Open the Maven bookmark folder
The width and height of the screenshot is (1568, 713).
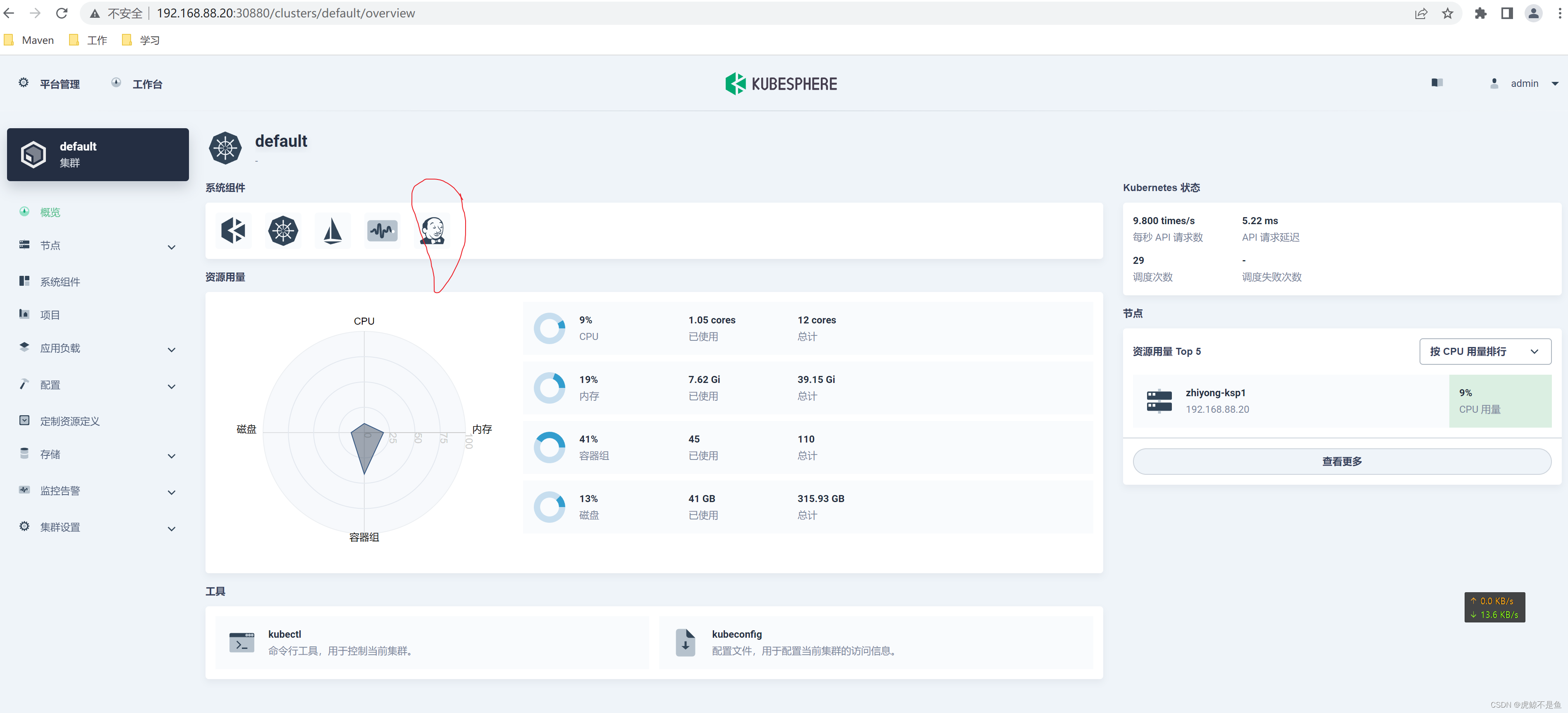[x=29, y=40]
